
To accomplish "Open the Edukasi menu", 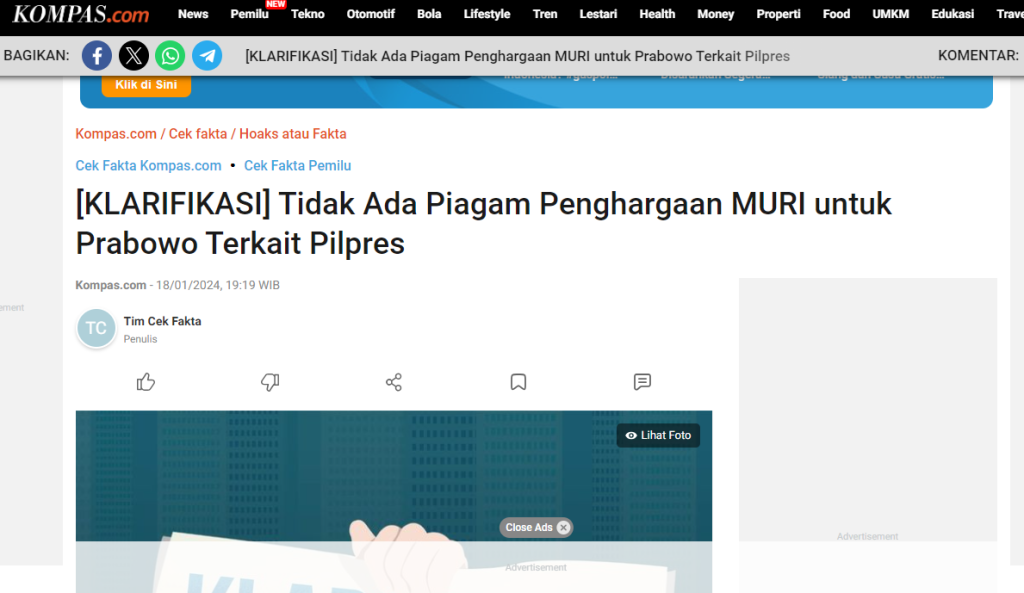I will pos(953,14).
